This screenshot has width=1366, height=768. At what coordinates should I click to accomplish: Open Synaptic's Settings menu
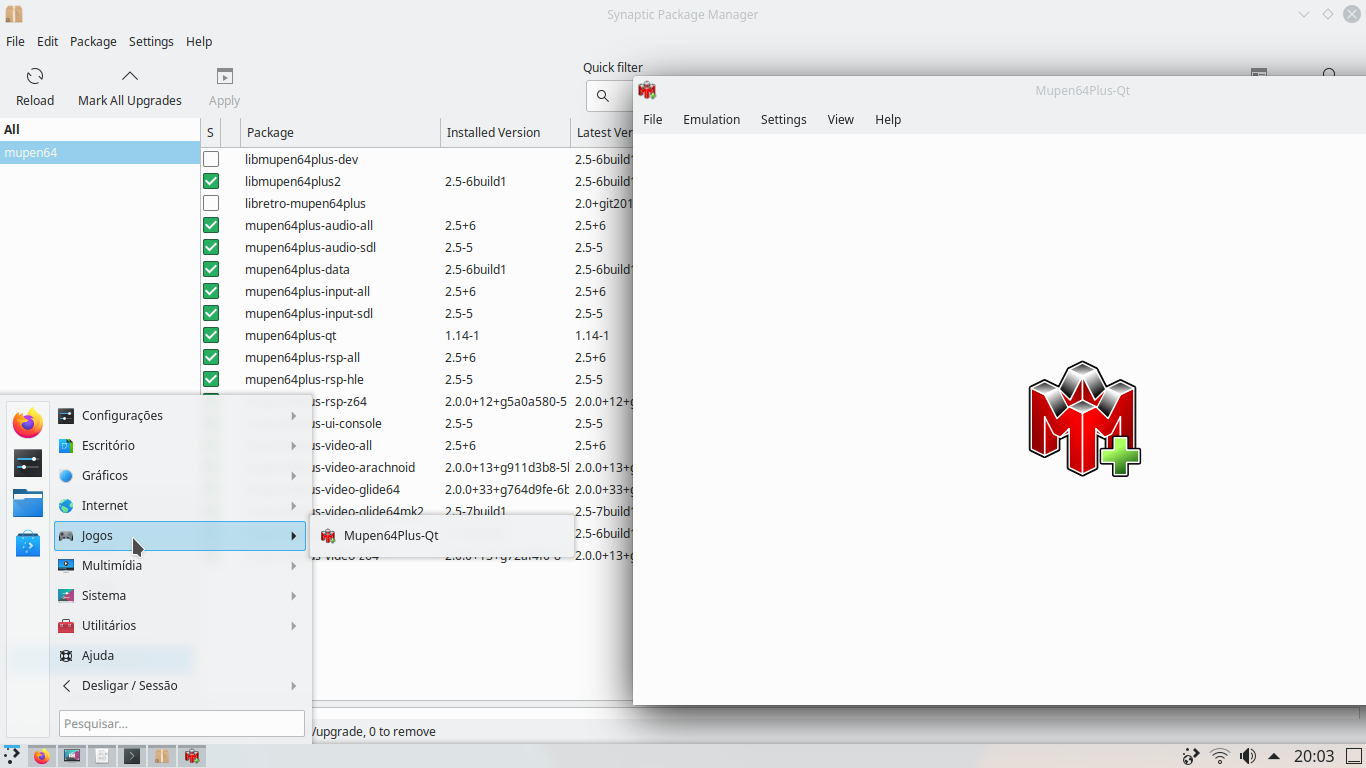click(151, 41)
